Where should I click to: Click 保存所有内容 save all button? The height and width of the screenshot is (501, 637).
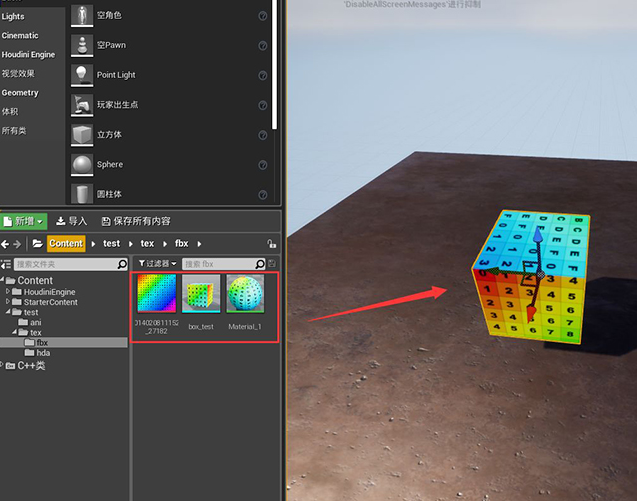[134, 221]
